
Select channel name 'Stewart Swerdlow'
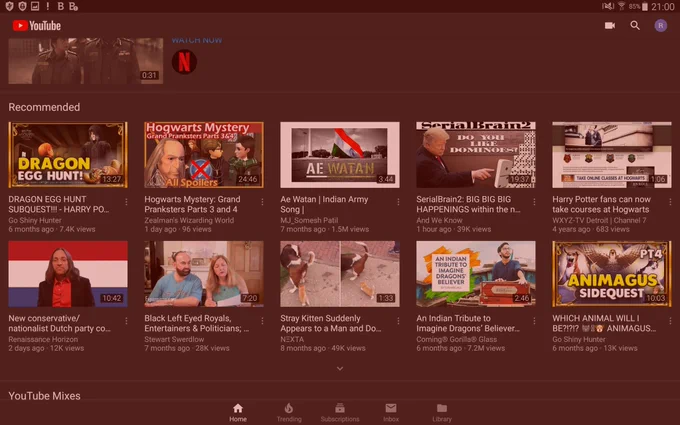174,340
